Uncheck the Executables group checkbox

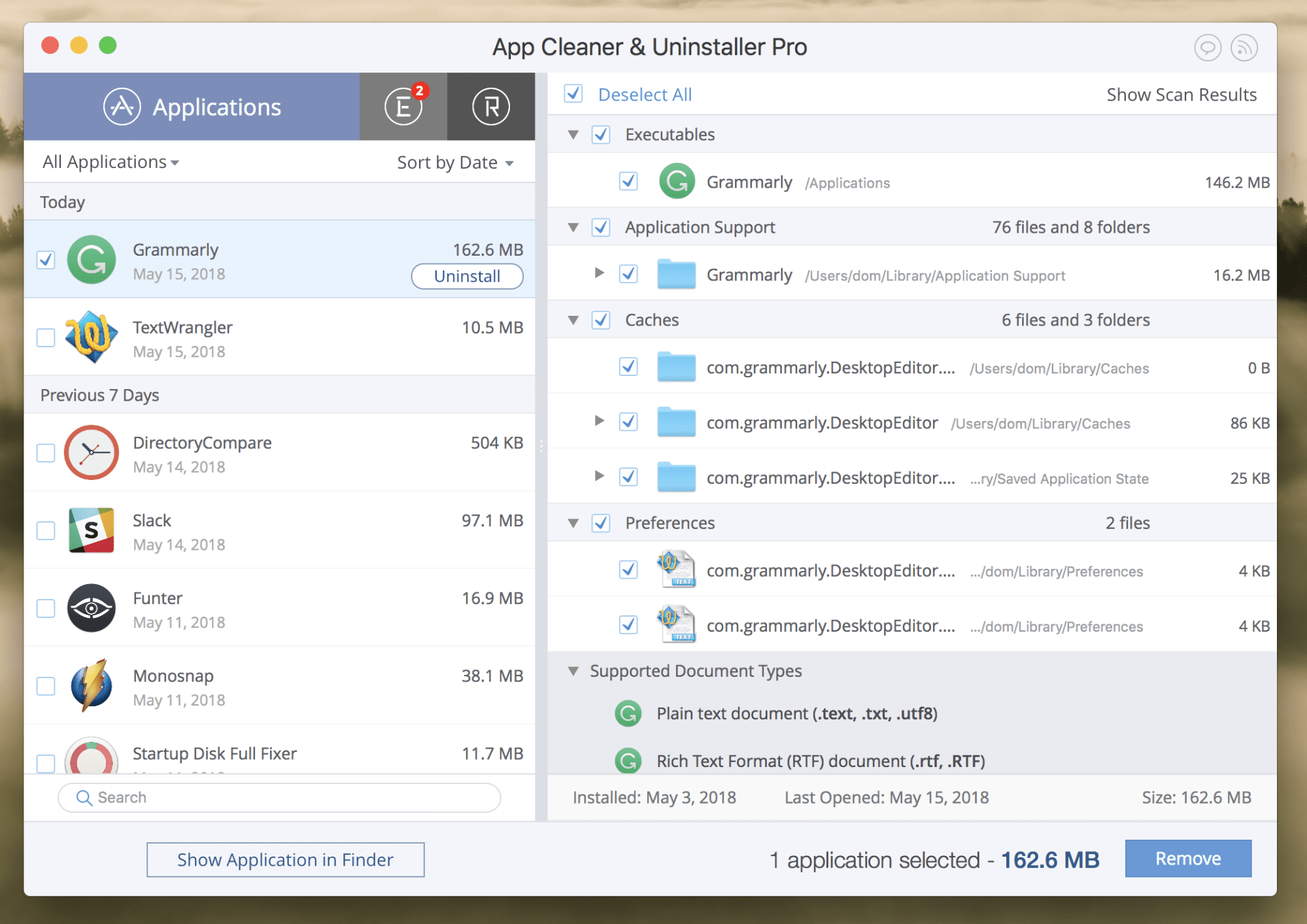601,135
